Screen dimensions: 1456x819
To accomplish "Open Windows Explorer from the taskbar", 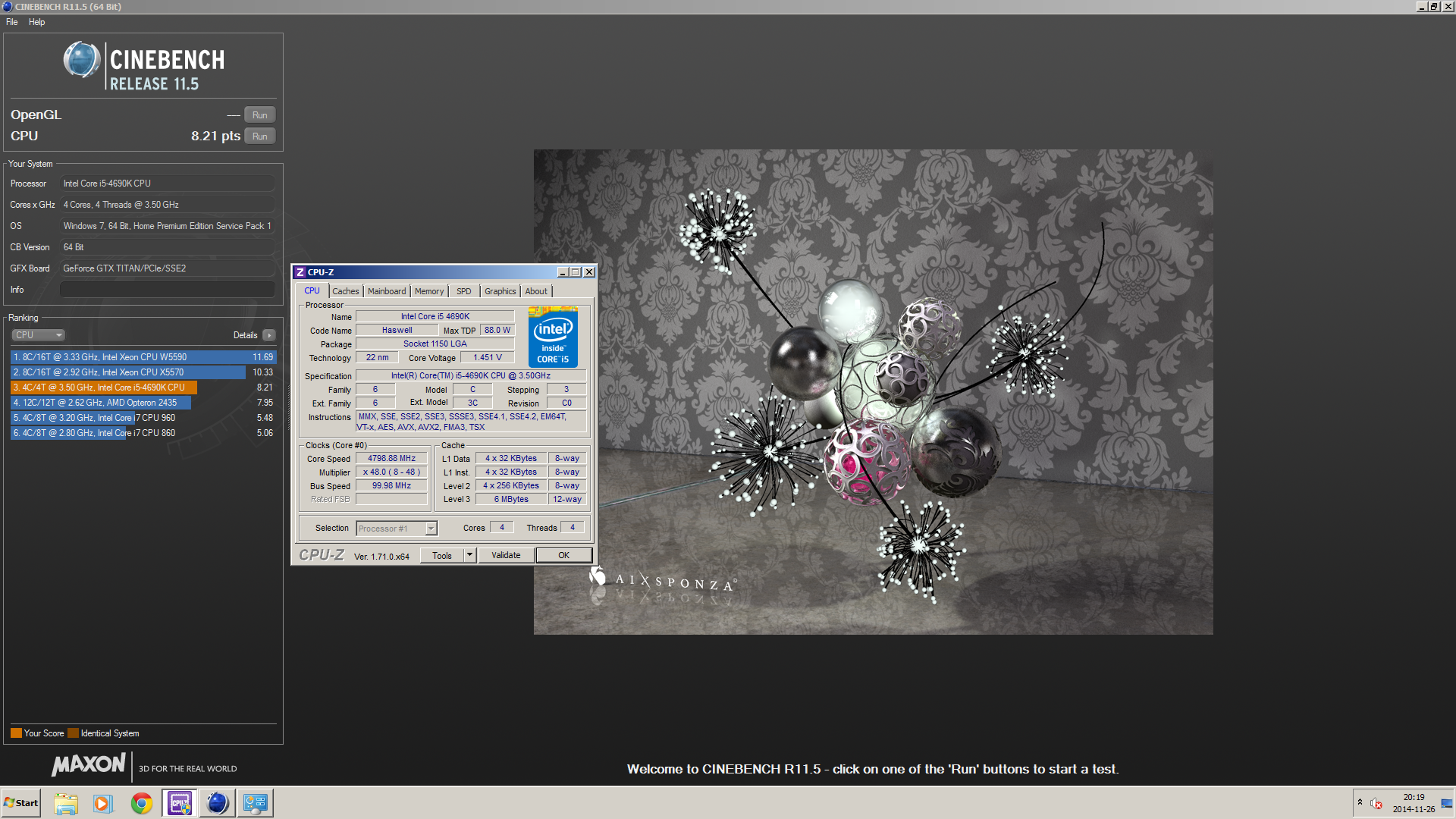I will tap(66, 803).
